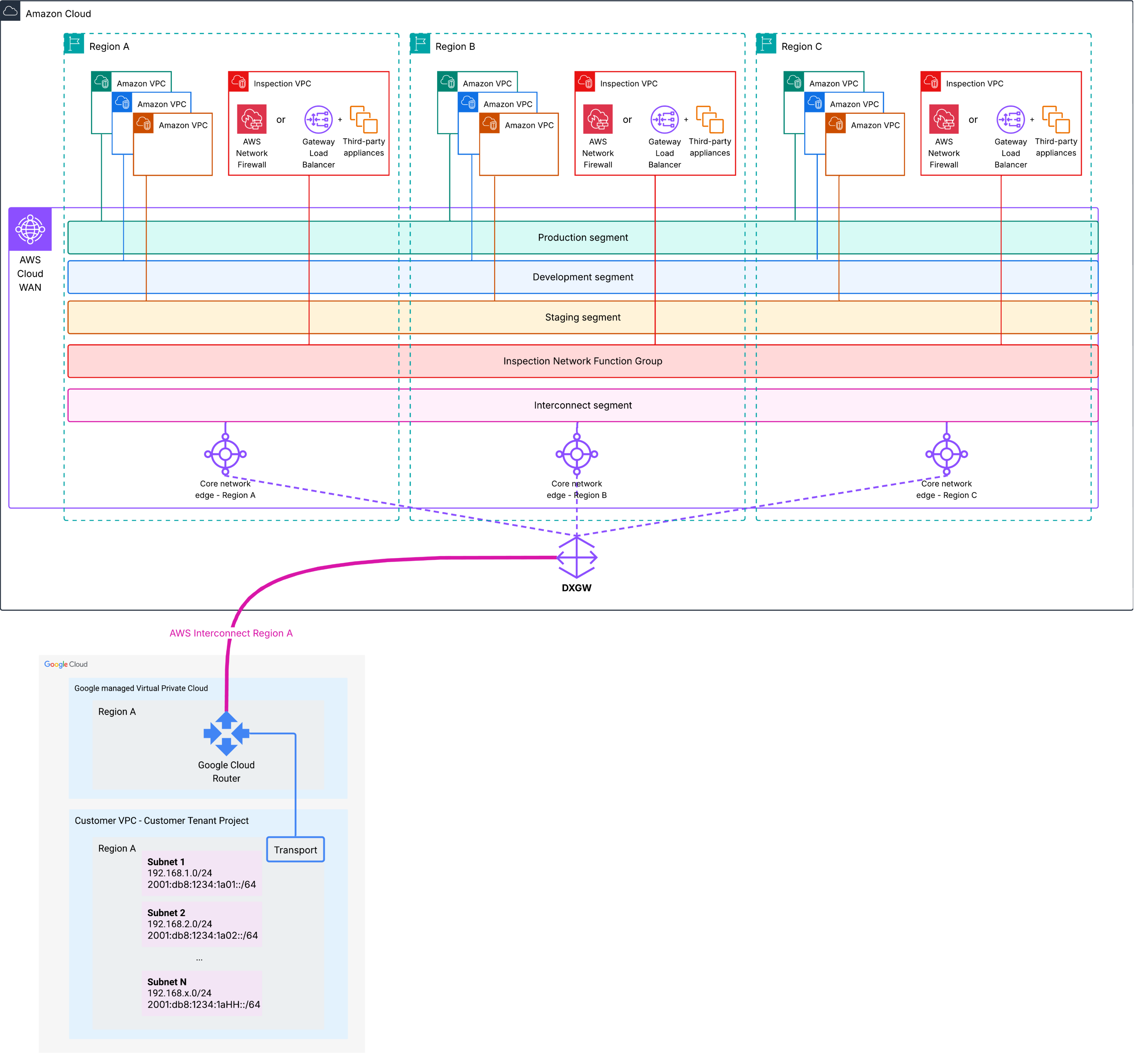1138x1064 pixels.
Task: Click the Core network edge - Region C icon
Action: [x=947, y=454]
